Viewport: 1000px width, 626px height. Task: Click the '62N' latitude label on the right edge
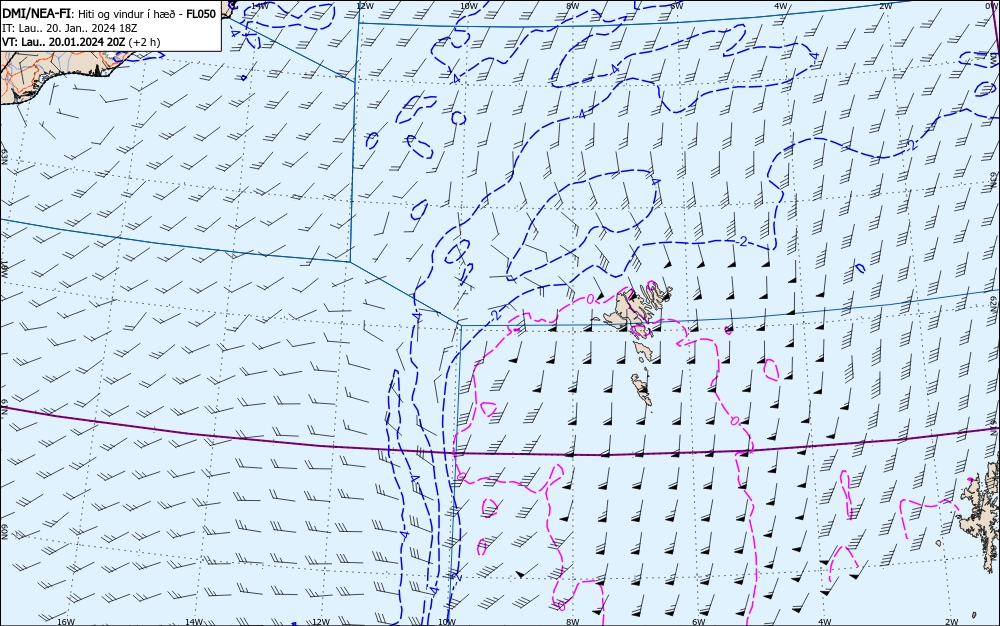pos(993,302)
